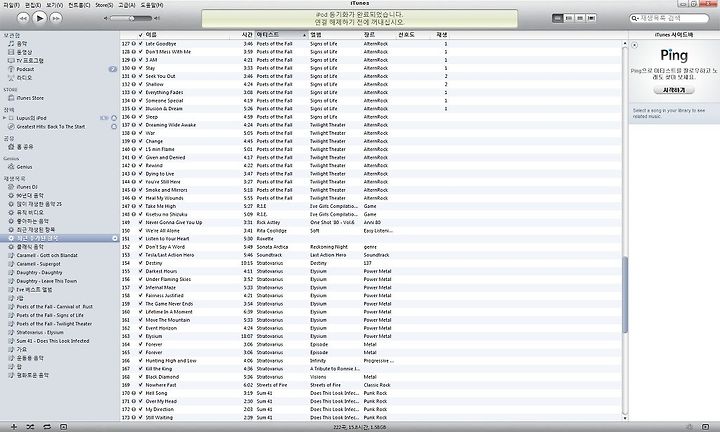Show or hide the artwork viewer panel
Viewport: 720px width, 432px height.
(63, 427)
